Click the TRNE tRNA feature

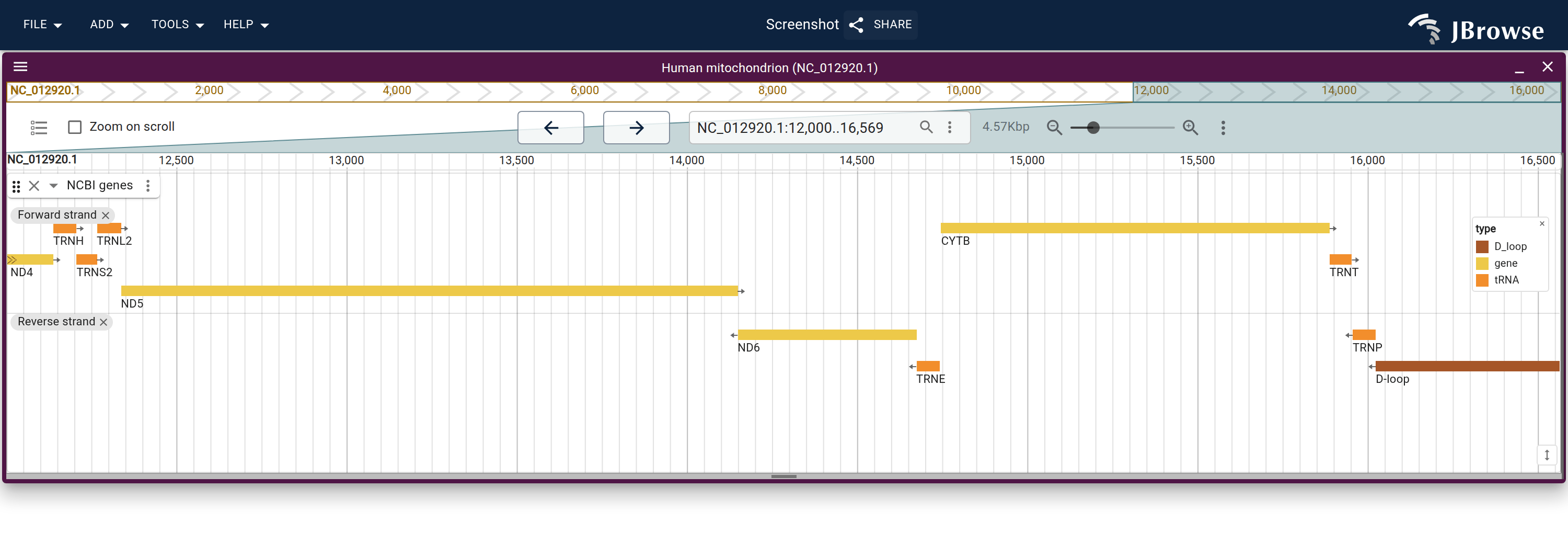point(928,366)
